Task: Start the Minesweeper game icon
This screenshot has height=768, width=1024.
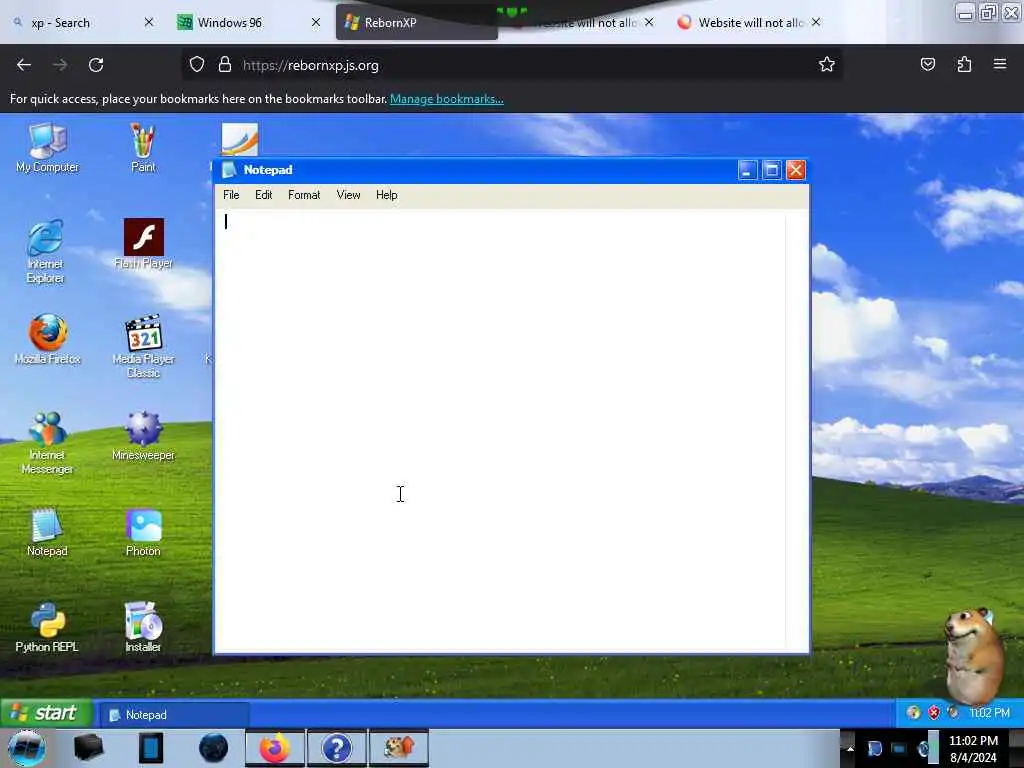Action: tap(143, 436)
